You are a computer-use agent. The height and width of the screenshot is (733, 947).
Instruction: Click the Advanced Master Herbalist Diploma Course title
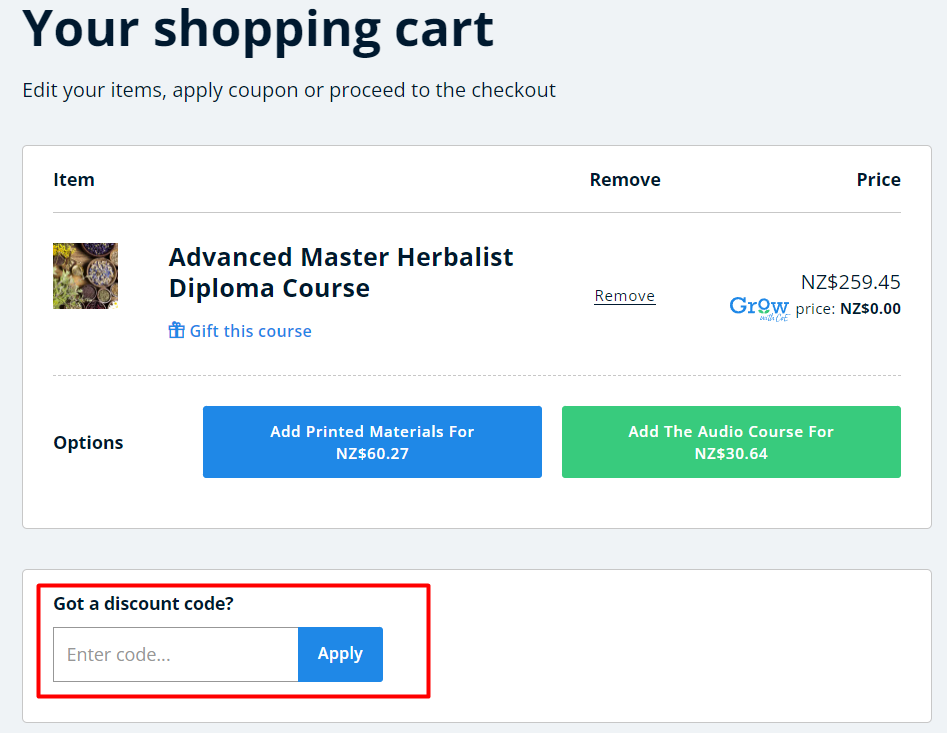341,273
